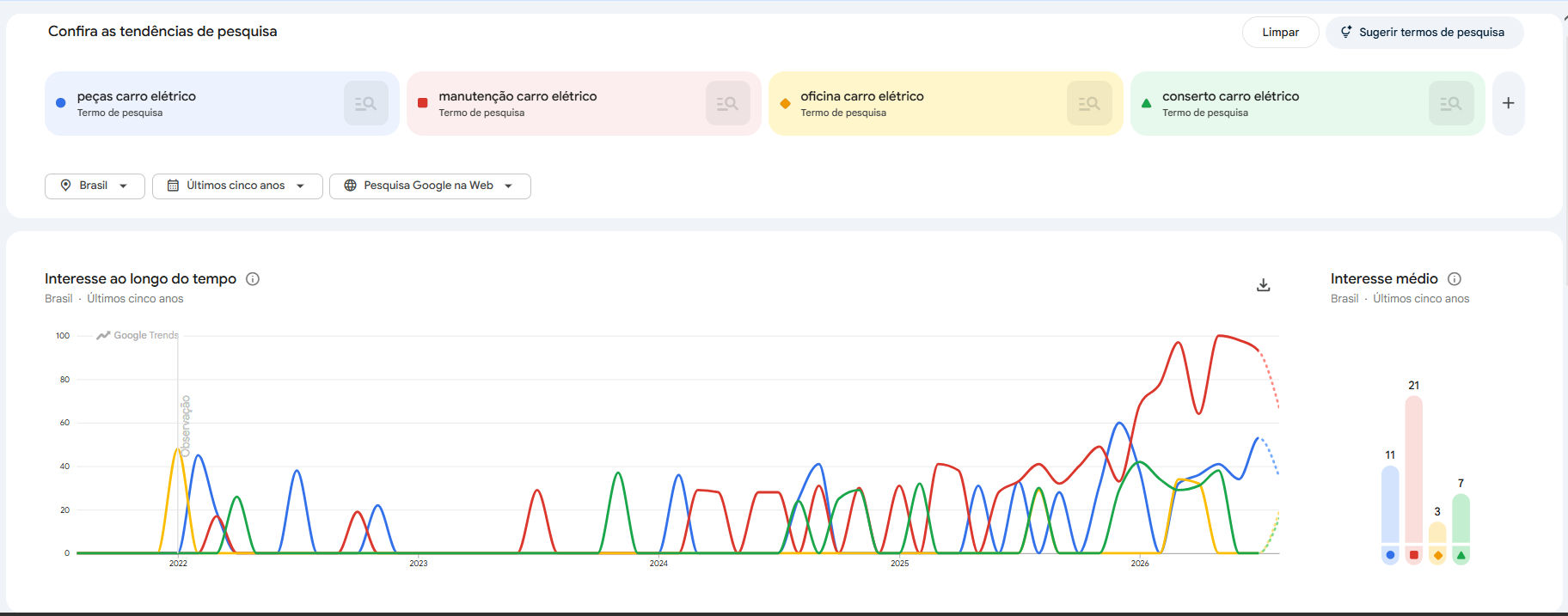Click green triangle legend under average bar 7

pos(1461,555)
